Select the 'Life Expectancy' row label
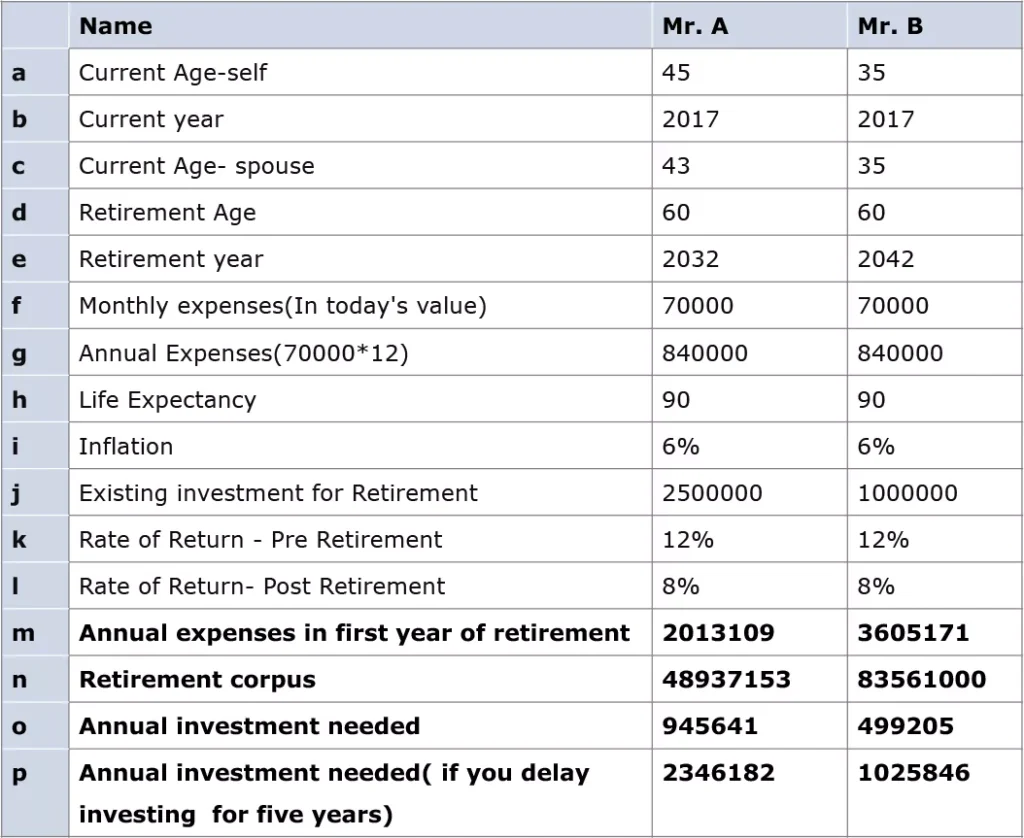1024x838 pixels. (x=167, y=400)
